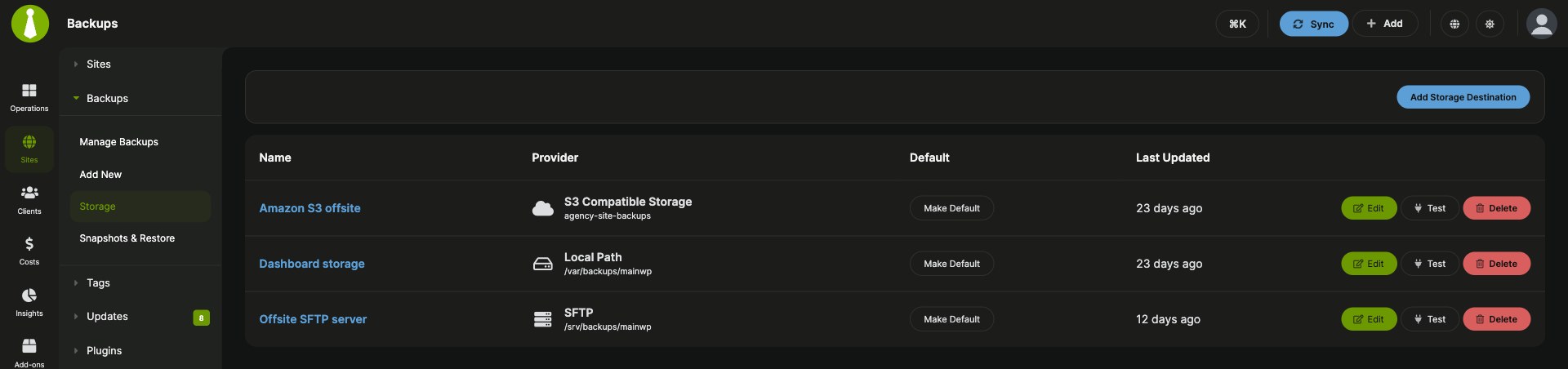Make Amazon S3 offsite the default
The height and width of the screenshot is (369, 1568).
(x=951, y=208)
